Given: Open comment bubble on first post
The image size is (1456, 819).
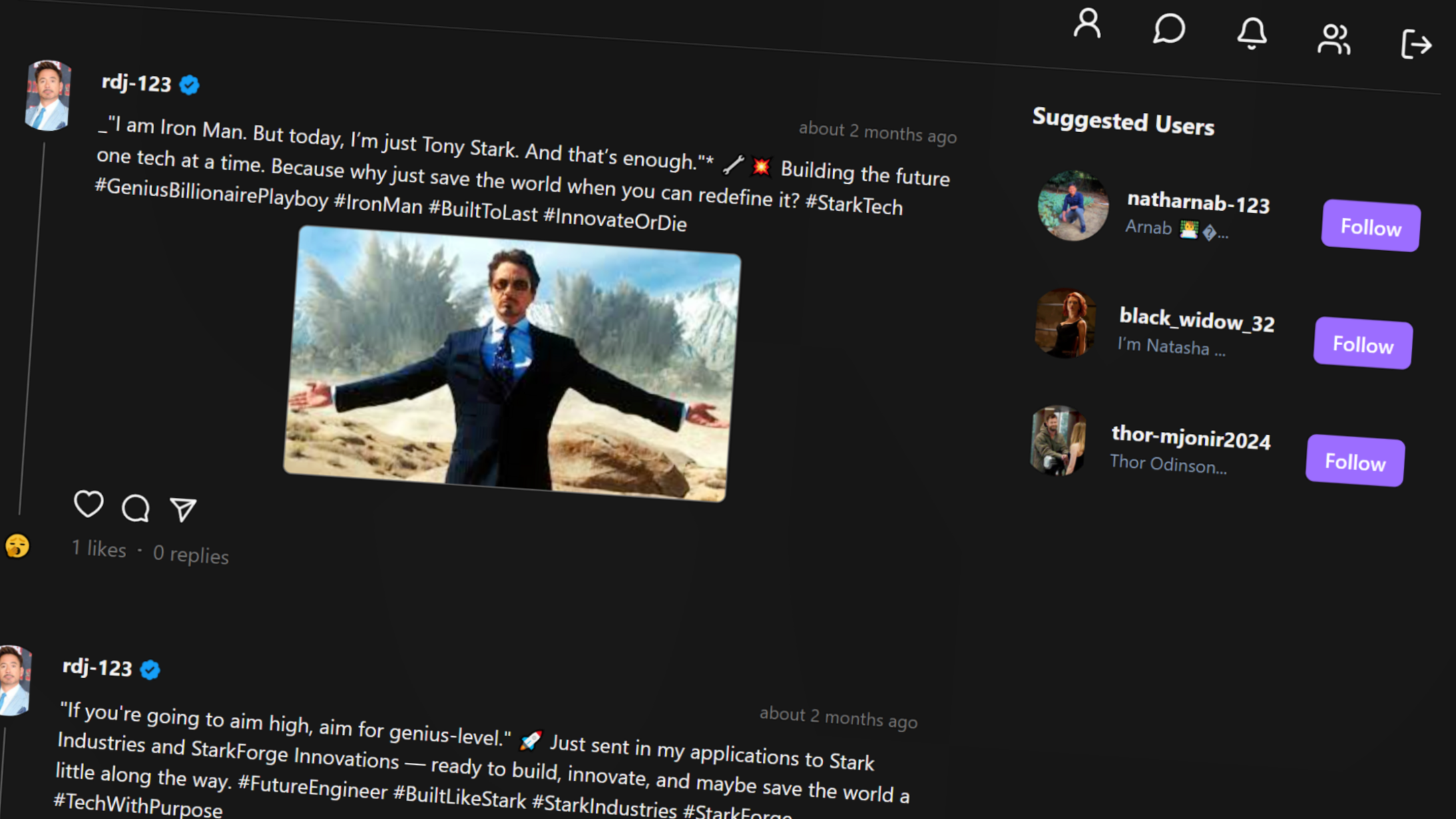Looking at the screenshot, I should [136, 508].
